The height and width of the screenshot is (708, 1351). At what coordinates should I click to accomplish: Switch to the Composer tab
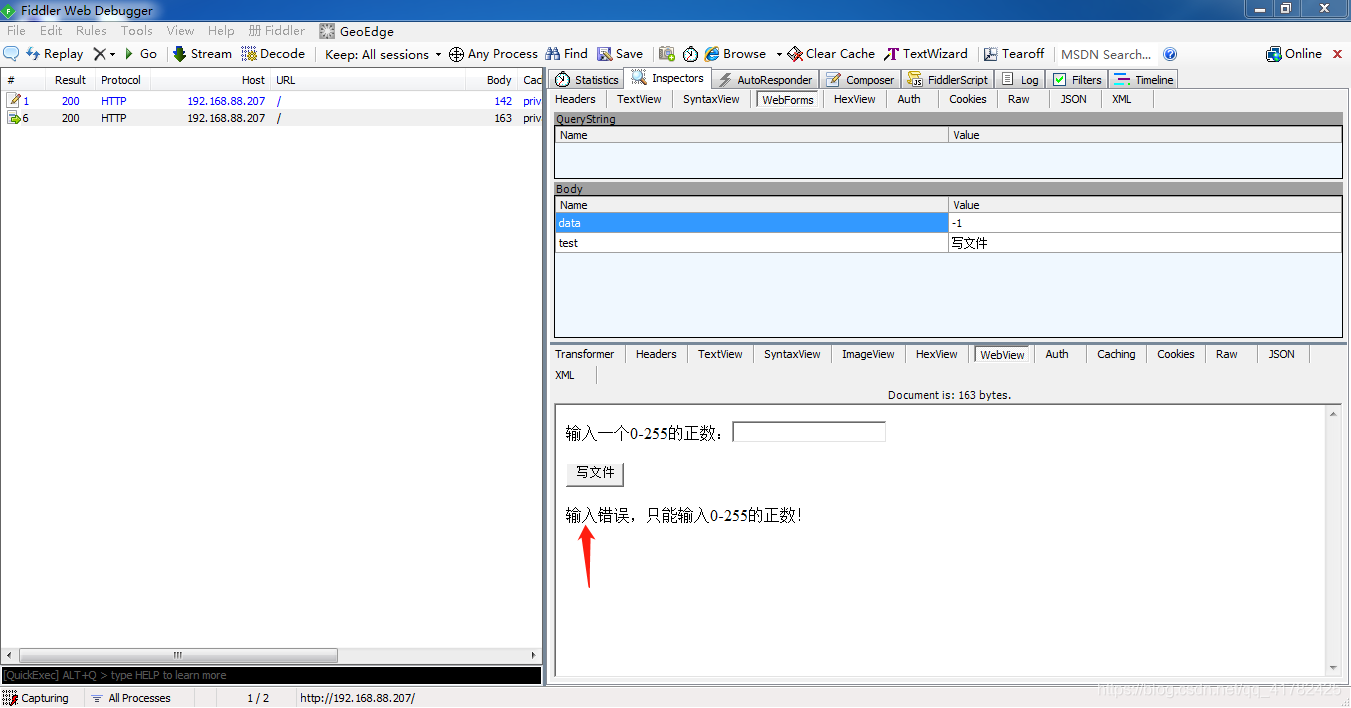[x=860, y=80]
